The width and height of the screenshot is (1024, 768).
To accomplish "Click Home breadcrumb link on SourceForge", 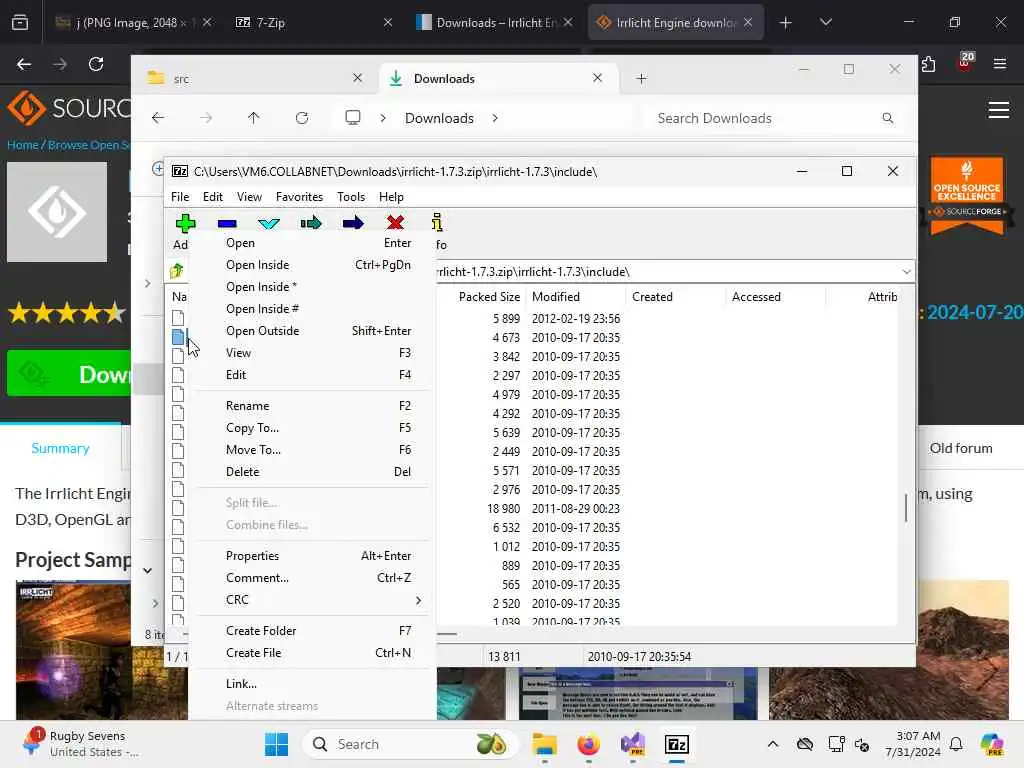I will 22,145.
